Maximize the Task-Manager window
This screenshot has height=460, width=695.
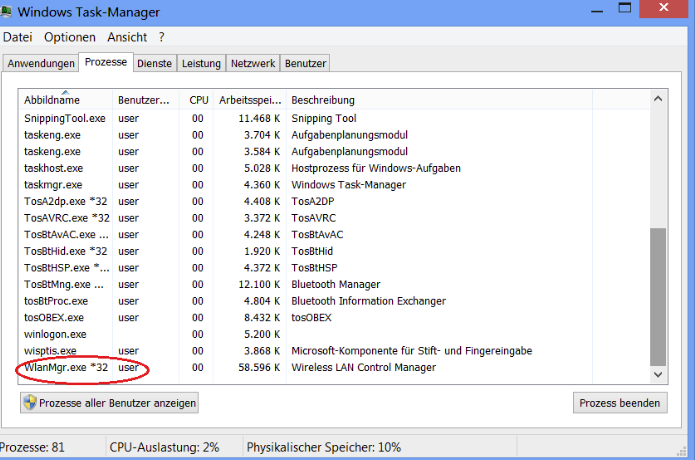tap(625, 8)
